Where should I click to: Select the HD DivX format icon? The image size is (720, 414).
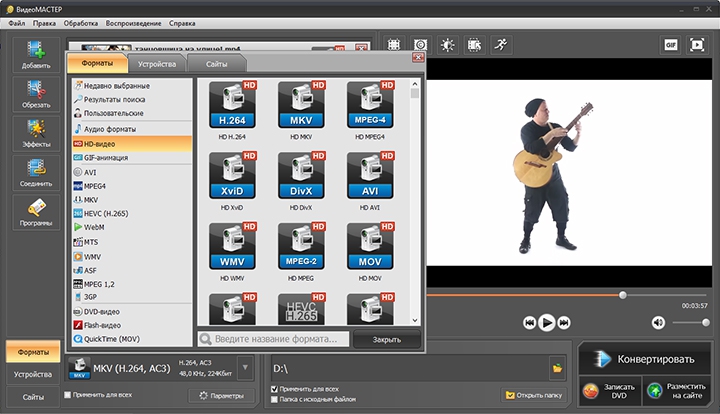click(301, 176)
